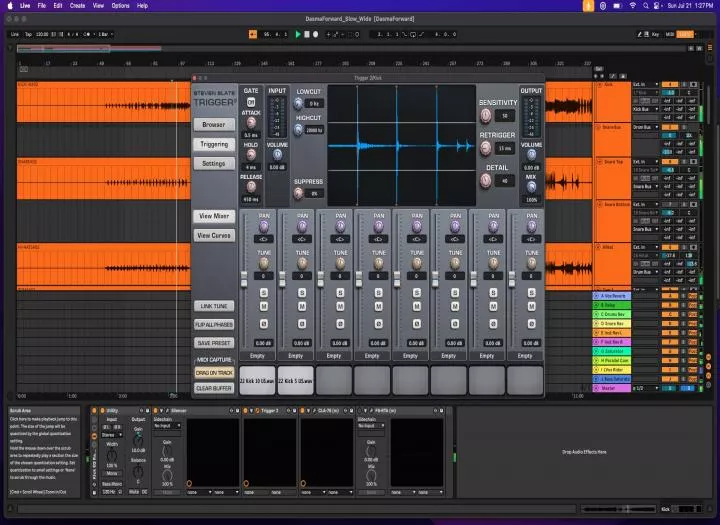This screenshot has height=525, width=720.
Task: Fold the Silencer device with its triangle
Action: click(x=161, y=411)
